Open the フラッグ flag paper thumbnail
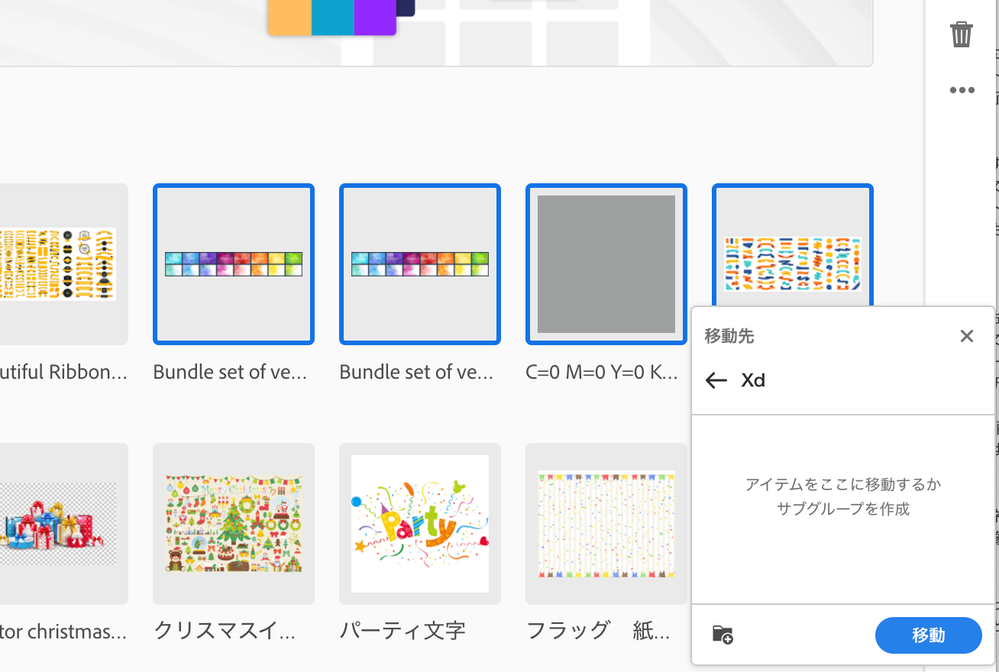999x672 pixels. pyautogui.click(x=606, y=524)
